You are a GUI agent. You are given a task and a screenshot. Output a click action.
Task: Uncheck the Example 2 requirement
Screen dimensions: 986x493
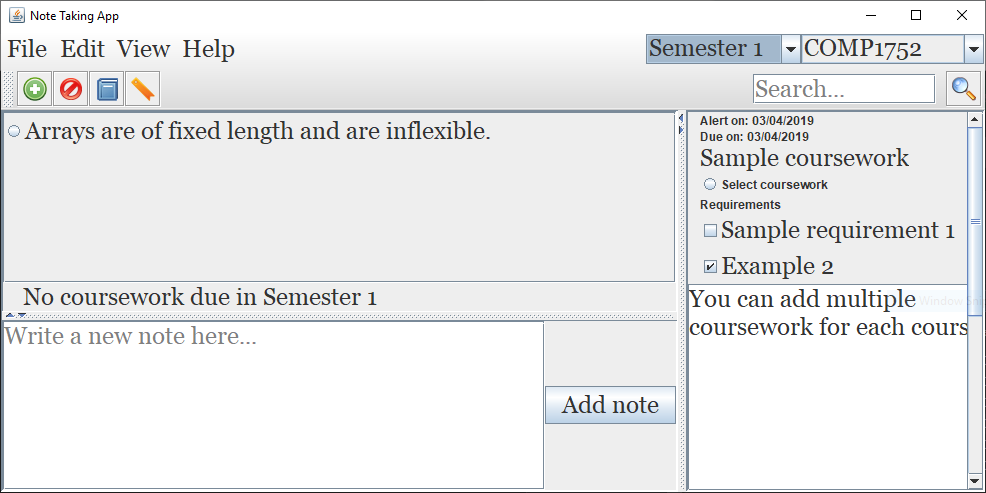[711, 266]
